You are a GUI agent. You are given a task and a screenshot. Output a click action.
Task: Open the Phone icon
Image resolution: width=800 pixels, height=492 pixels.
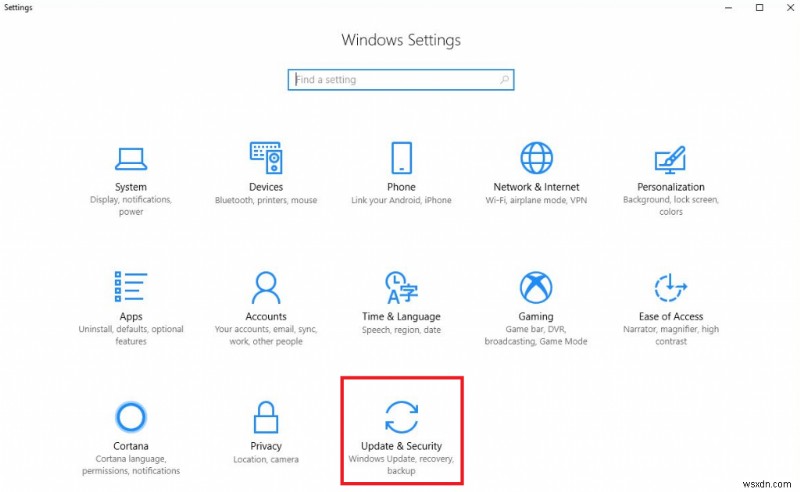[x=402, y=158]
